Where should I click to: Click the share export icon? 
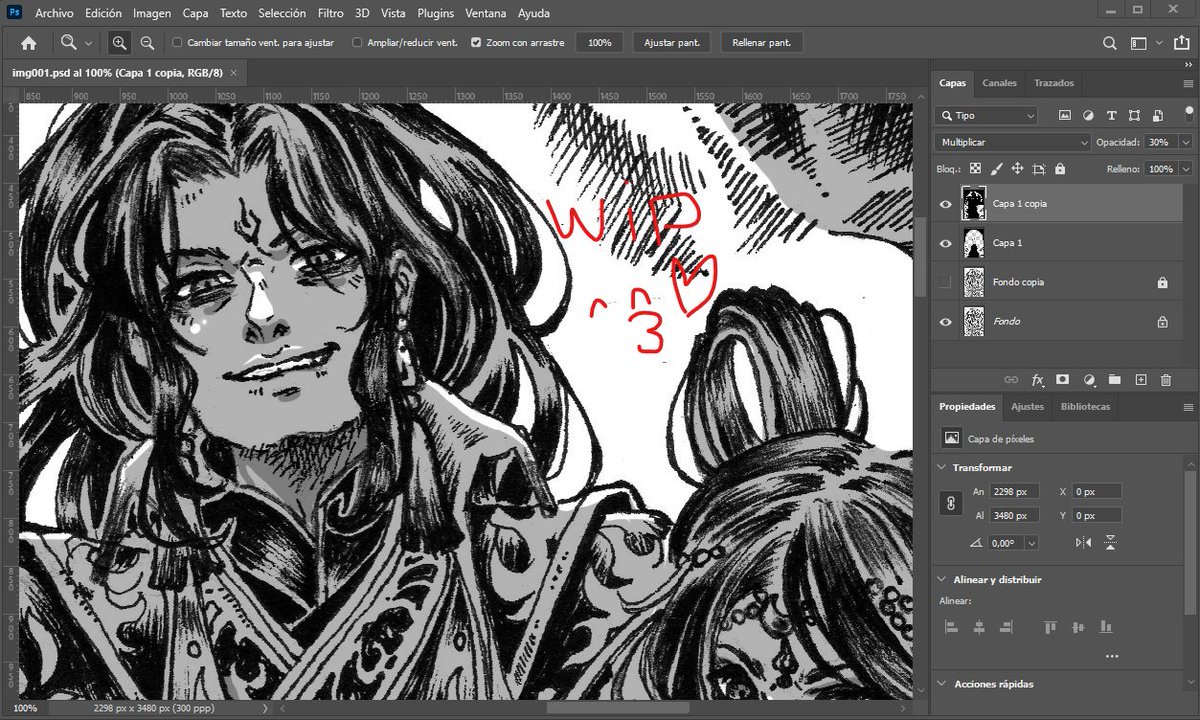pyautogui.click(x=1184, y=43)
